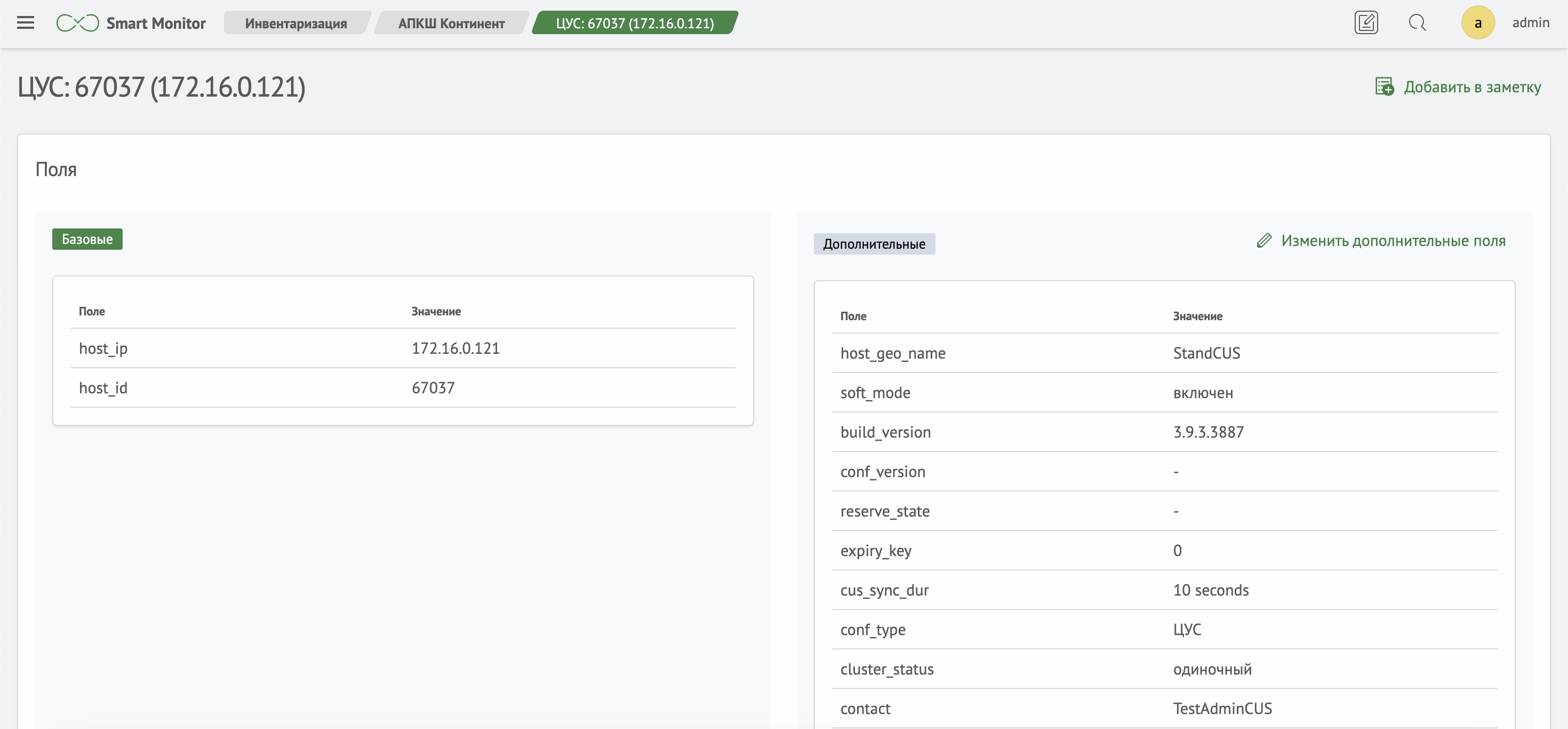Select the Дополнительные gray tag
This screenshot has height=729, width=1568.
[874, 243]
